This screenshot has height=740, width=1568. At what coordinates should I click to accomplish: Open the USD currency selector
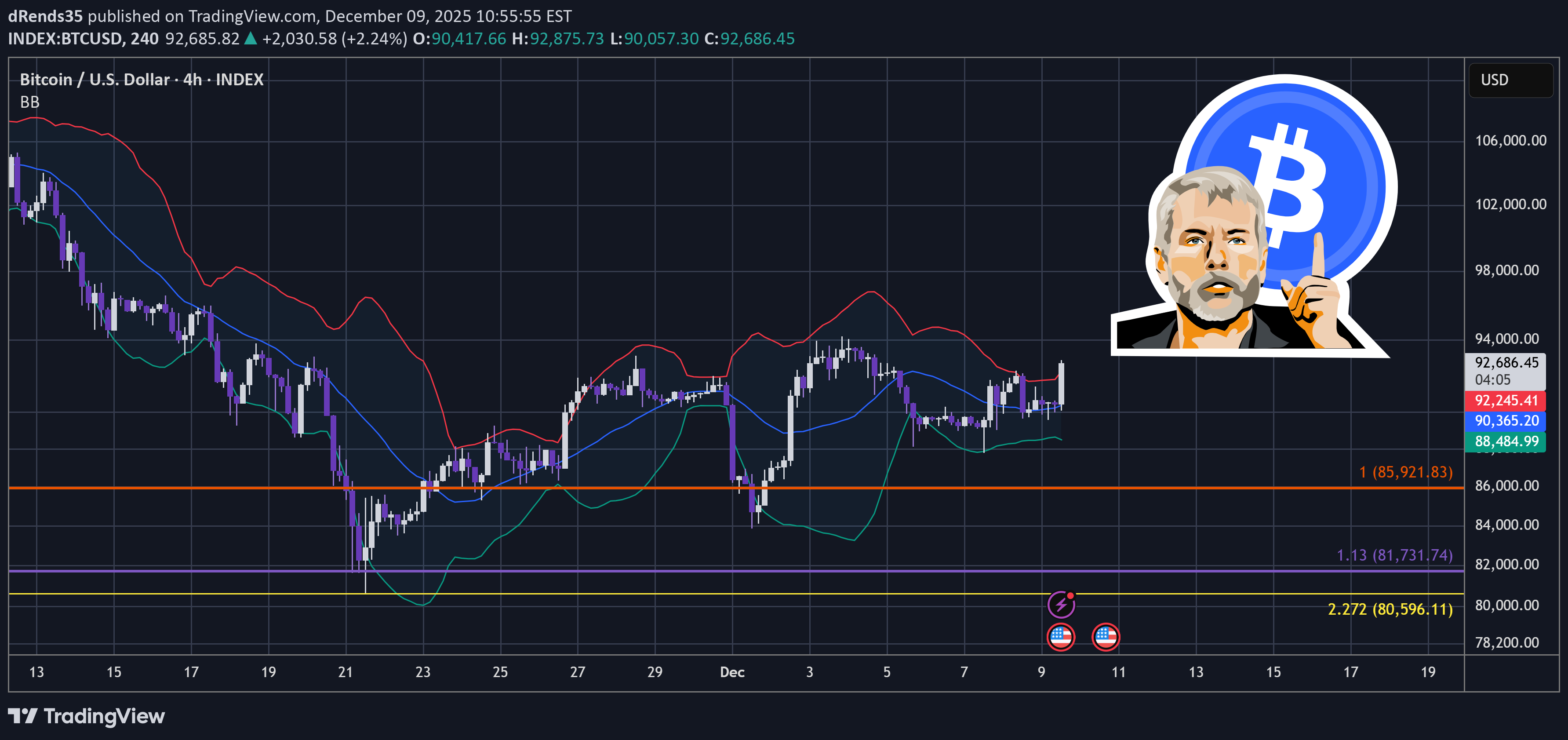click(x=1510, y=79)
